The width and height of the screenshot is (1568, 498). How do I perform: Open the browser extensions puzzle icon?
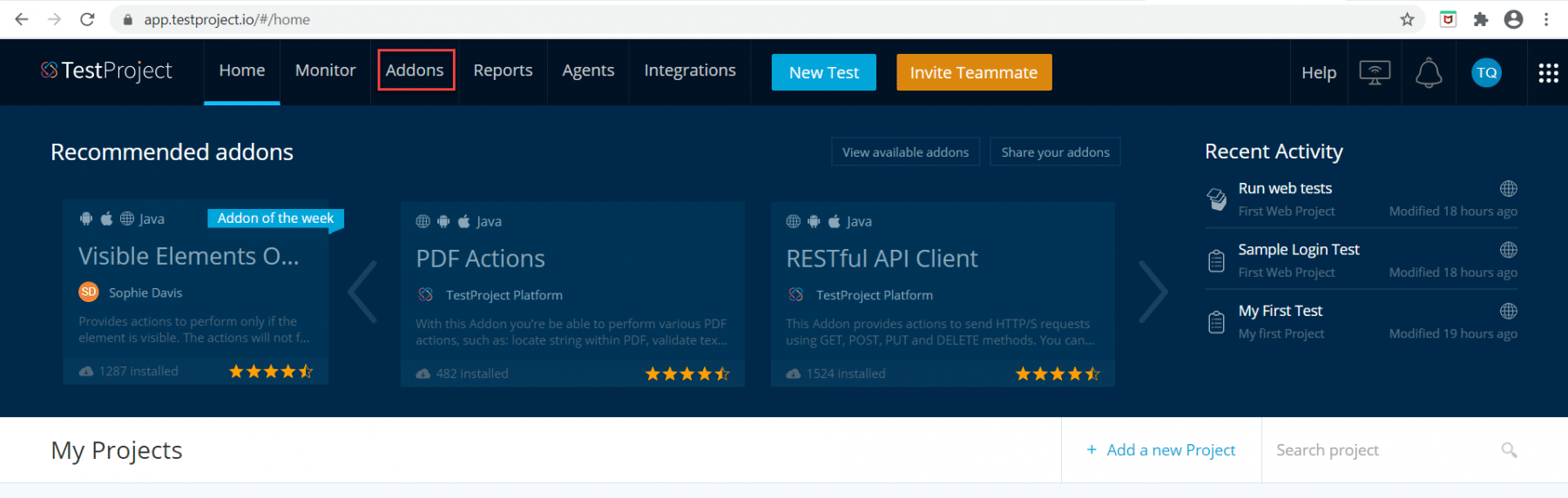pyautogui.click(x=1481, y=19)
